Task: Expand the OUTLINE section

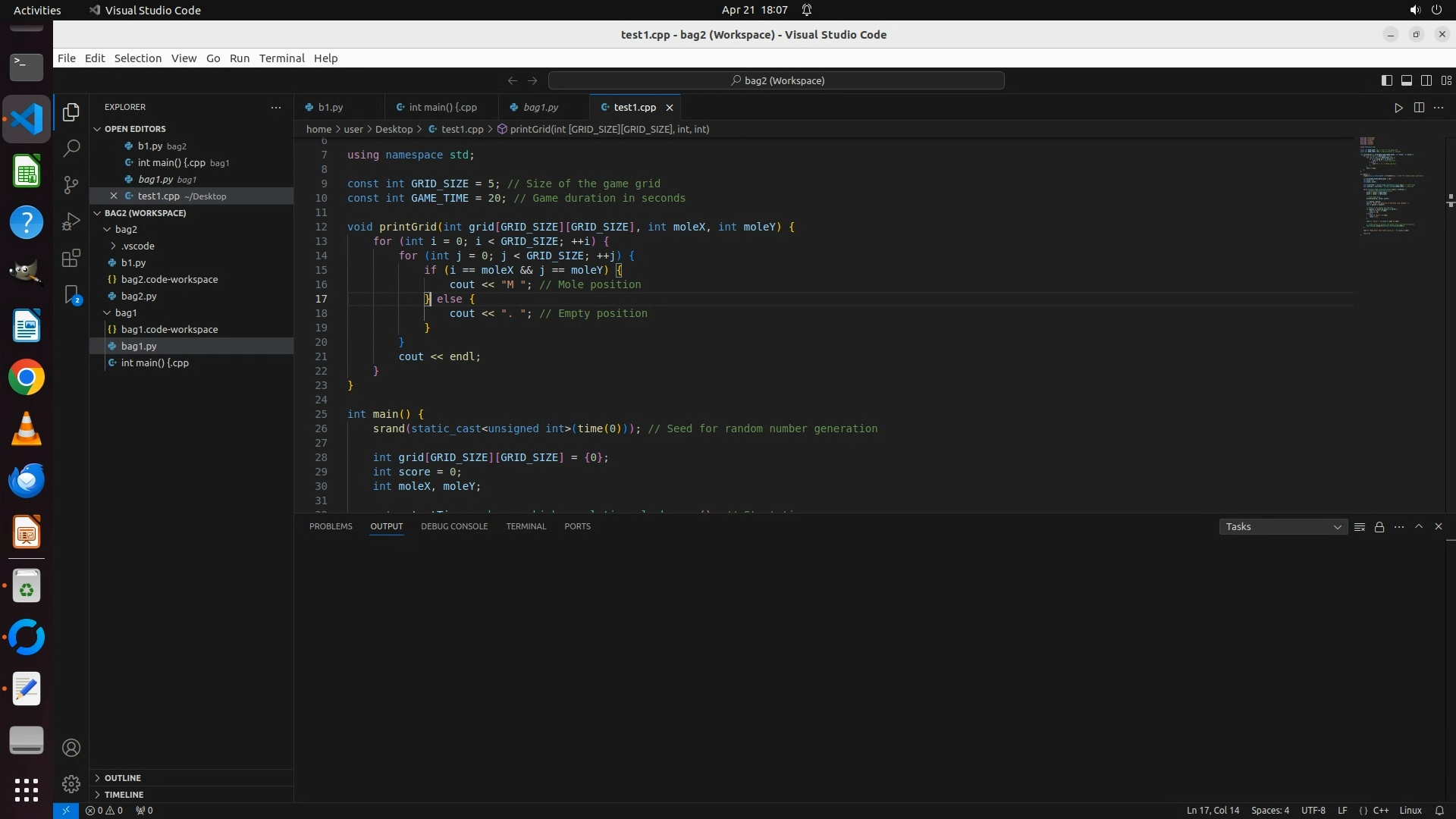Action: point(122,778)
